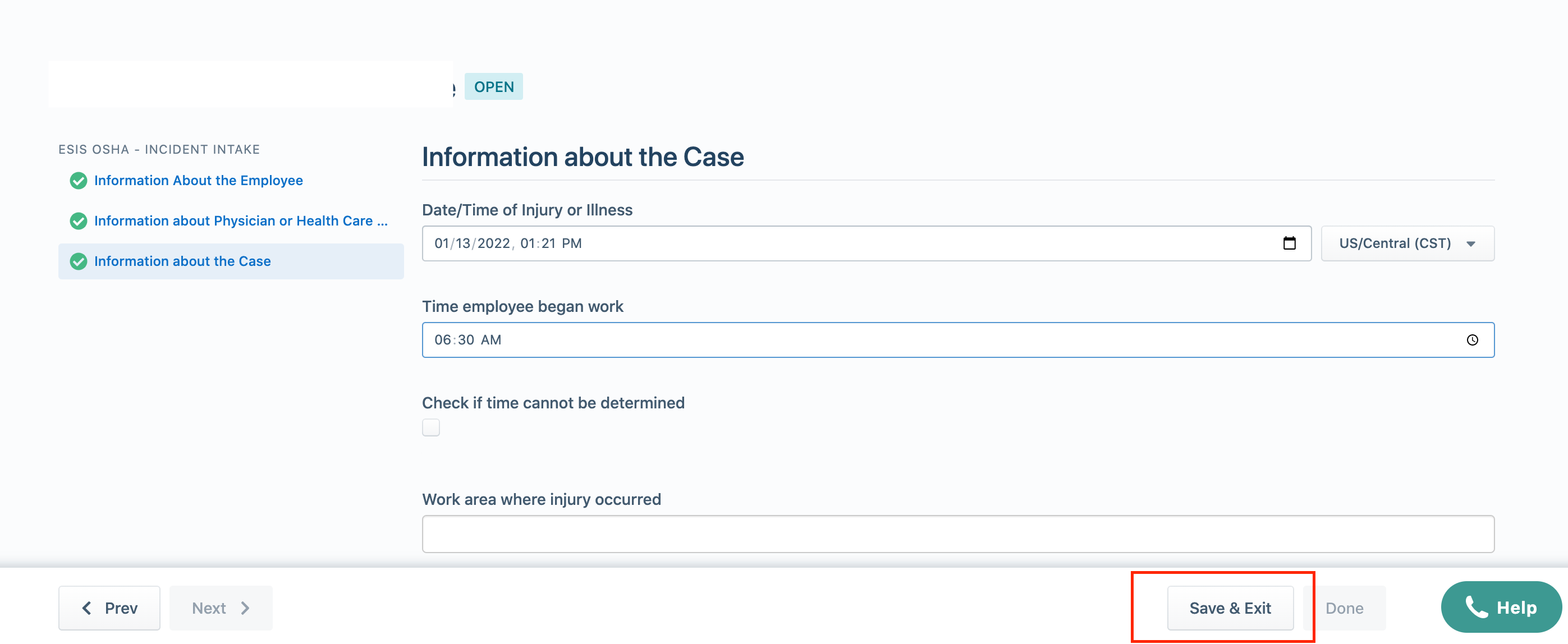
Task: Click Save & Exit button
Action: pyautogui.click(x=1230, y=608)
